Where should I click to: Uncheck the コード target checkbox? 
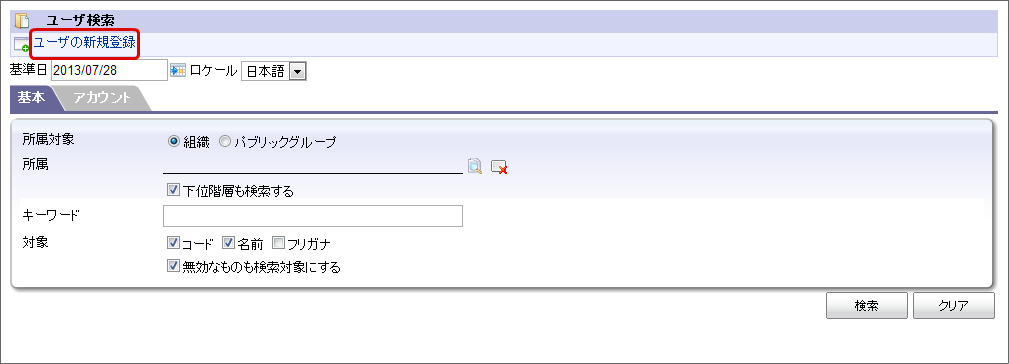tap(172, 242)
